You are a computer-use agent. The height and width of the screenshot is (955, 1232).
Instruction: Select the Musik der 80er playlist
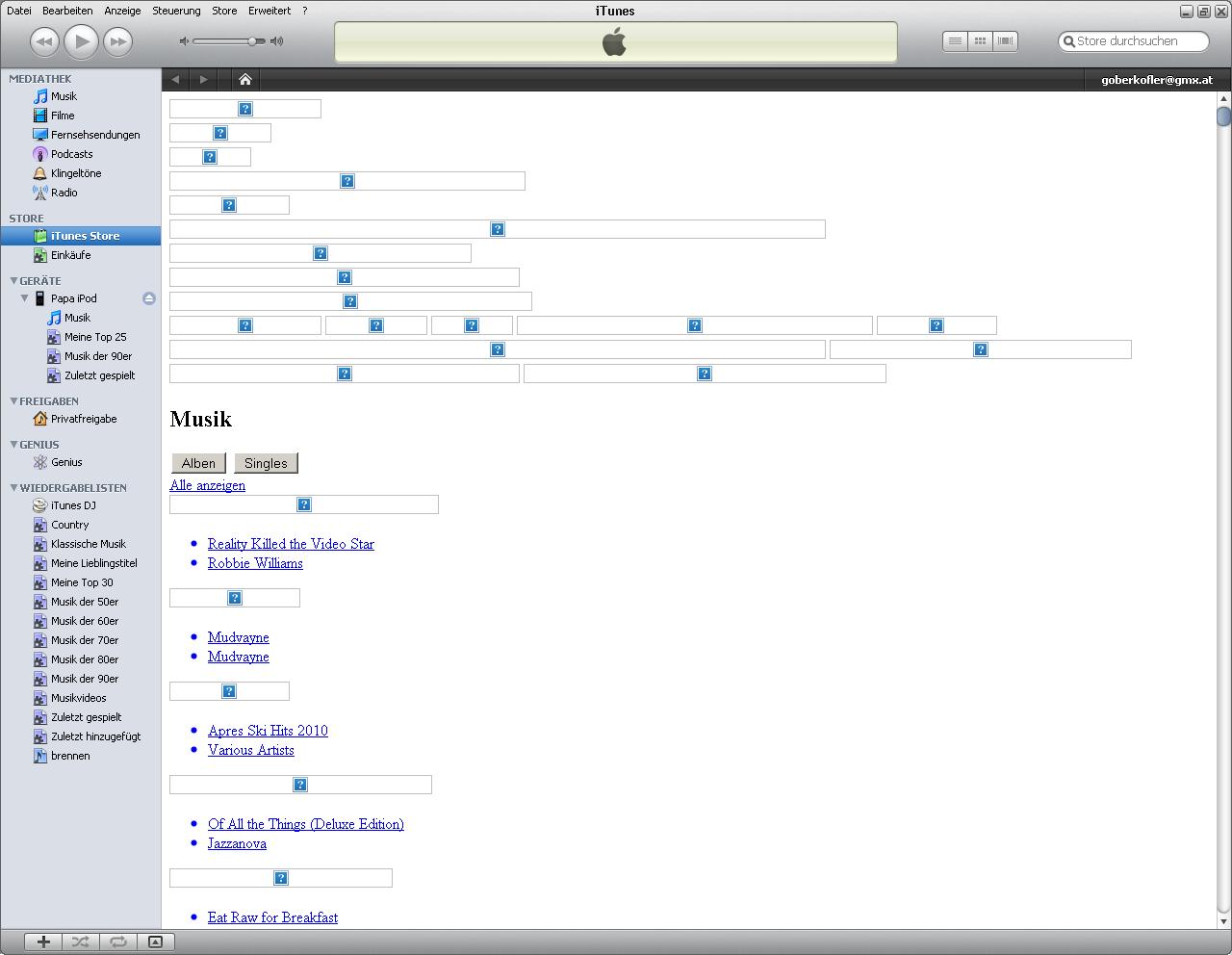[85, 659]
